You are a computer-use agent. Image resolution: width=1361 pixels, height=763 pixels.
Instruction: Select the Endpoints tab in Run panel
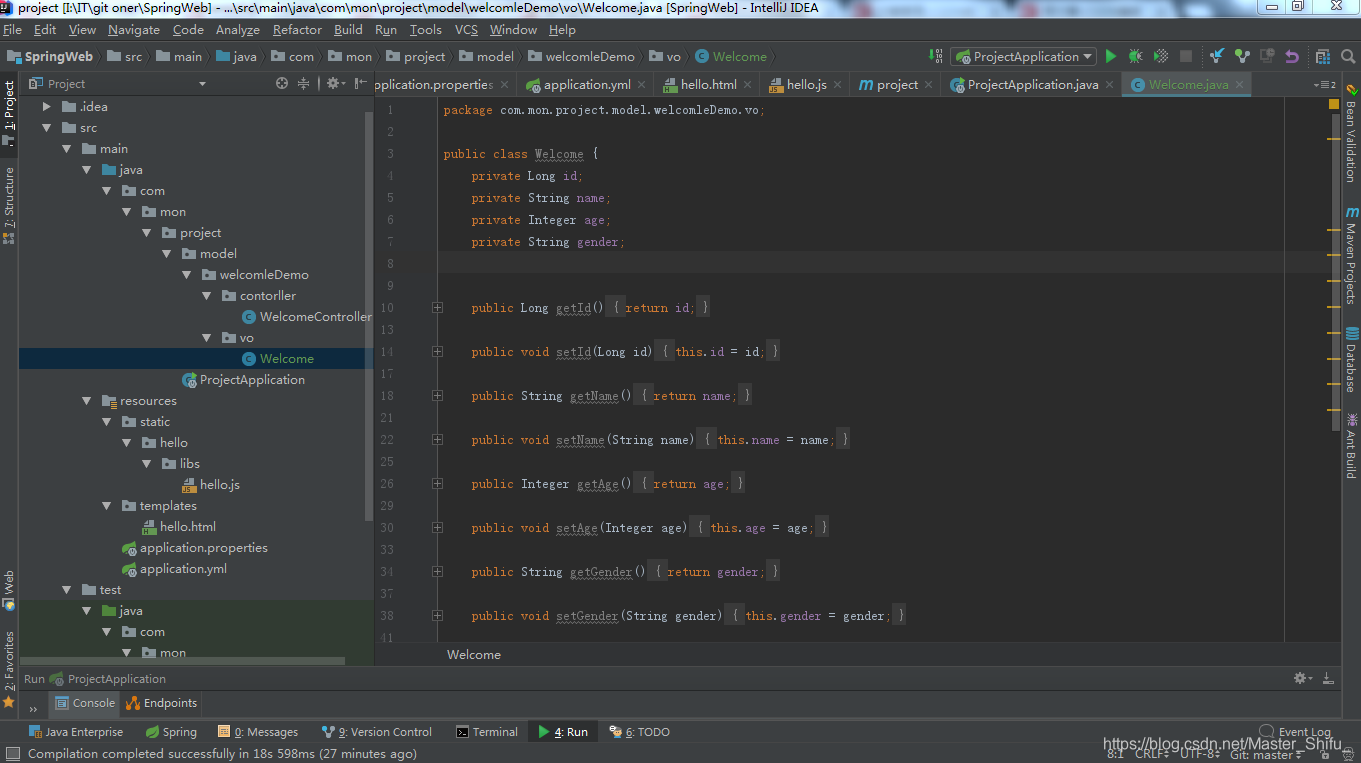(x=163, y=703)
